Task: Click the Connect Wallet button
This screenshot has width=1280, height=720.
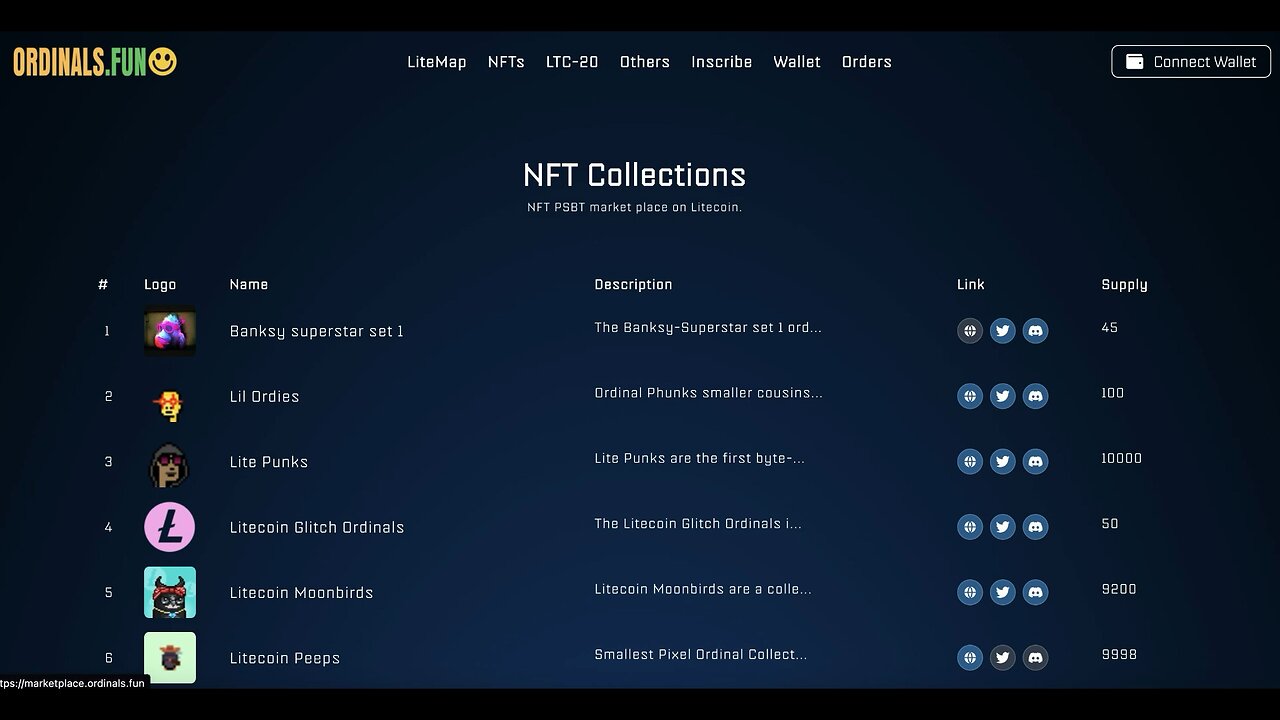Action: click(1191, 61)
